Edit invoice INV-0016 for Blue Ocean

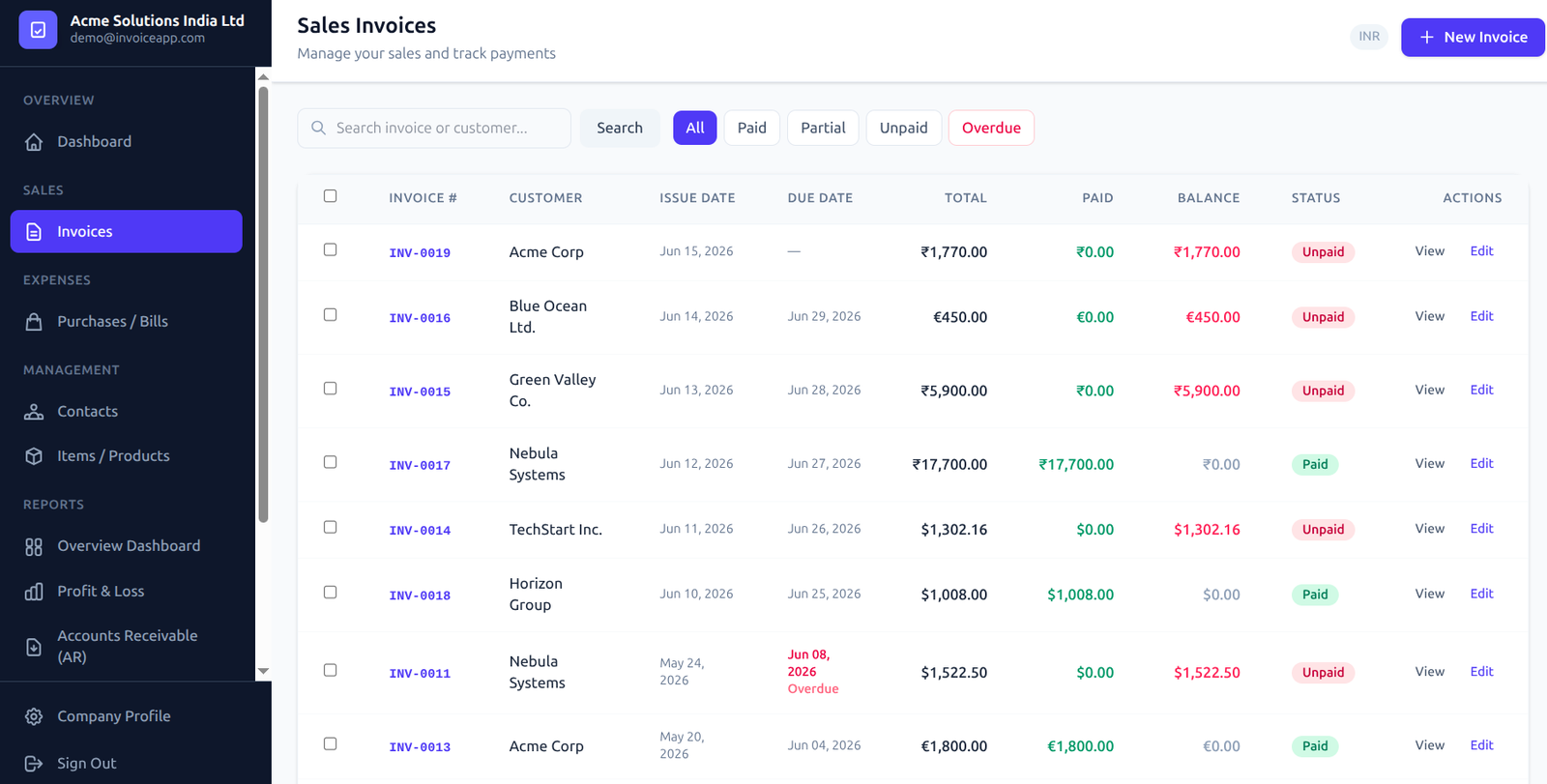click(1481, 316)
